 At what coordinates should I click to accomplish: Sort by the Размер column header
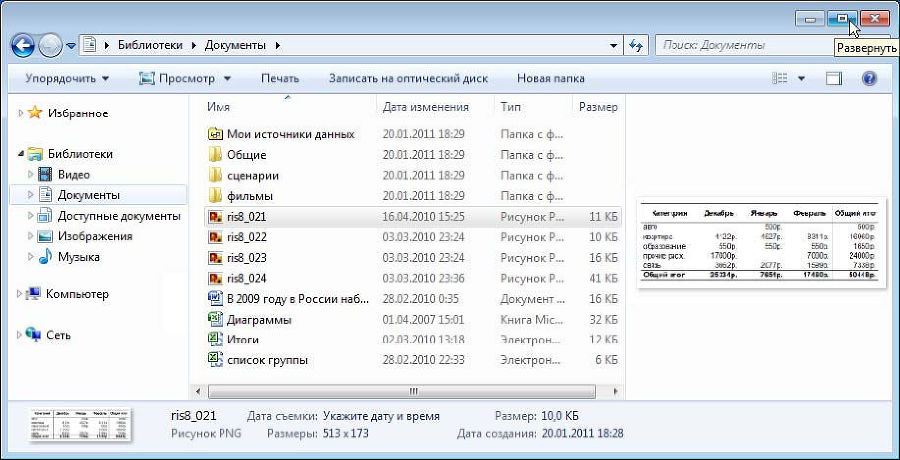point(598,107)
